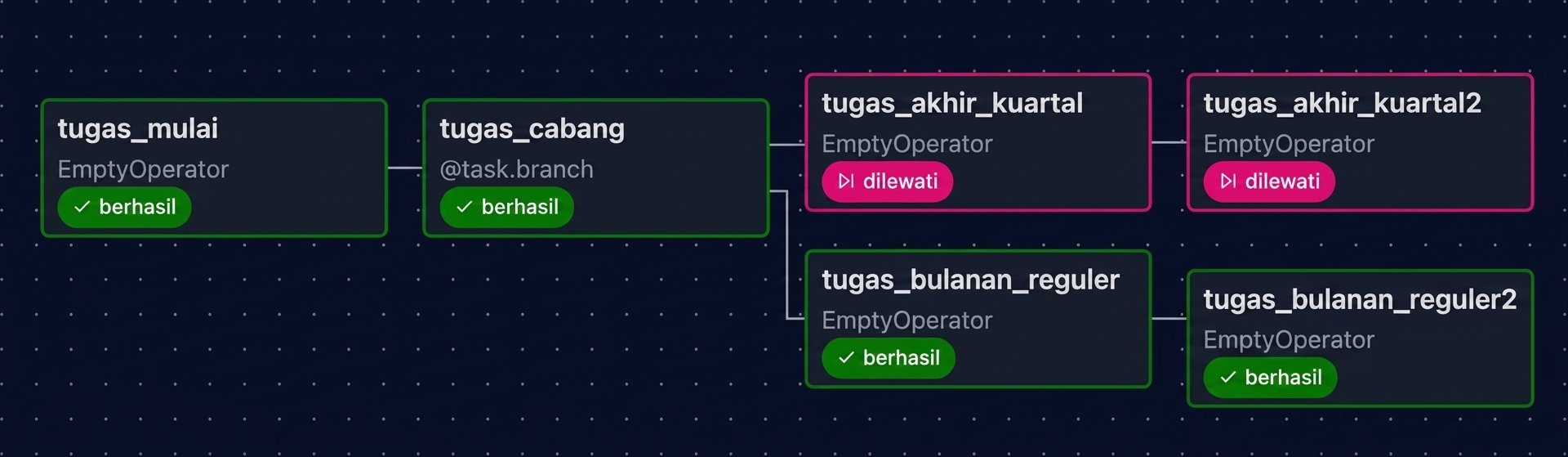This screenshot has width=1568, height=457.
Task: Open the tugas_bulanan_reguler2 node title
Action: [x=1360, y=300]
